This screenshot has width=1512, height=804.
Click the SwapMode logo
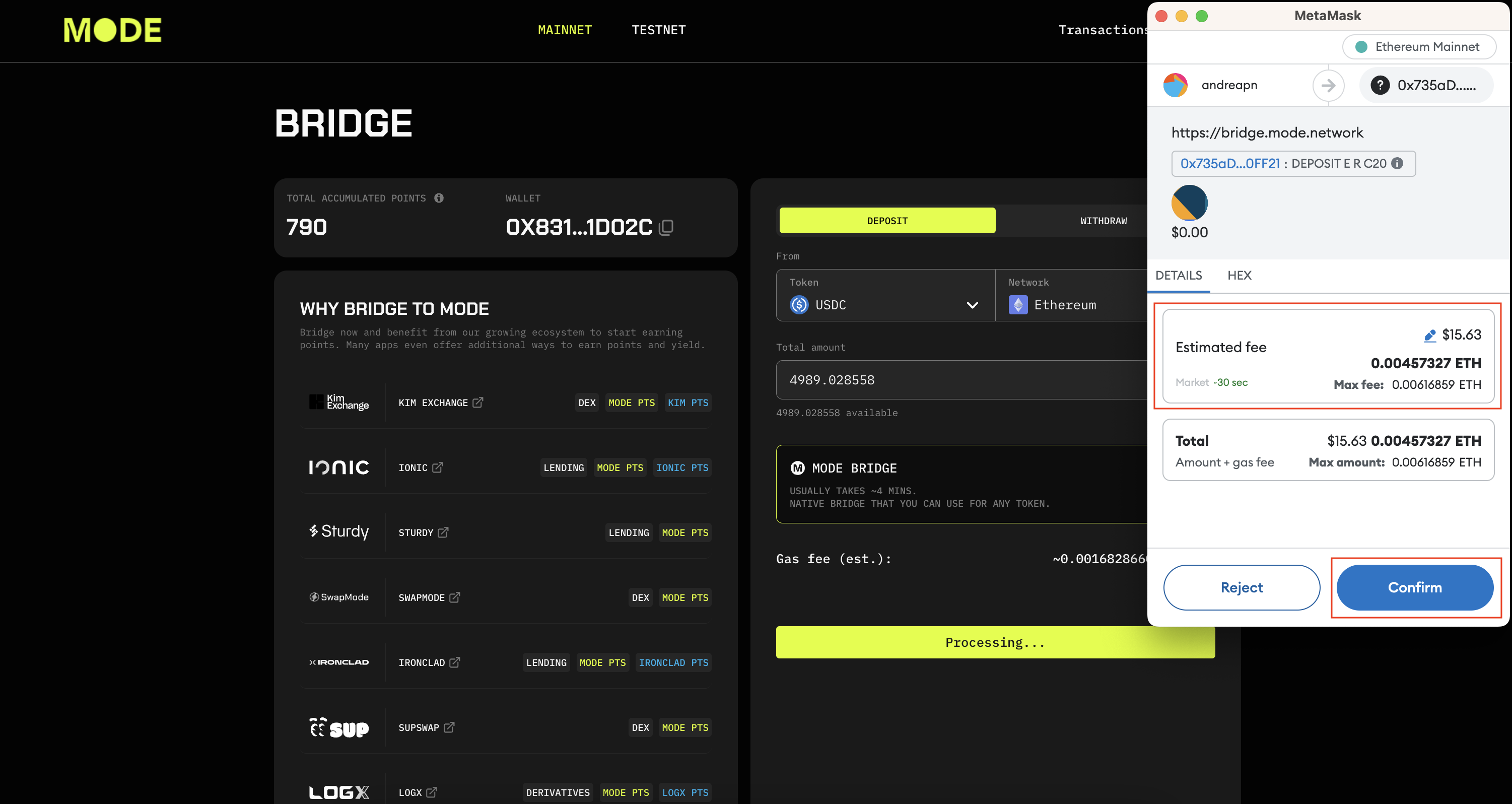[x=339, y=597]
